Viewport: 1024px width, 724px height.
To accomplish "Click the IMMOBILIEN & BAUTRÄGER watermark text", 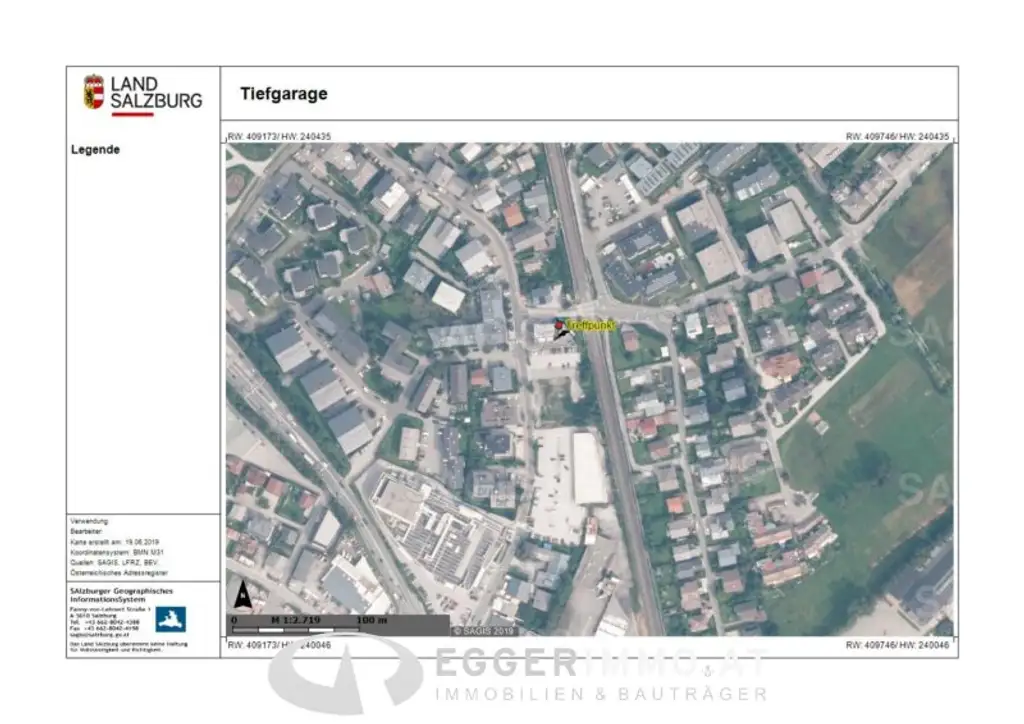I will tap(600, 693).
